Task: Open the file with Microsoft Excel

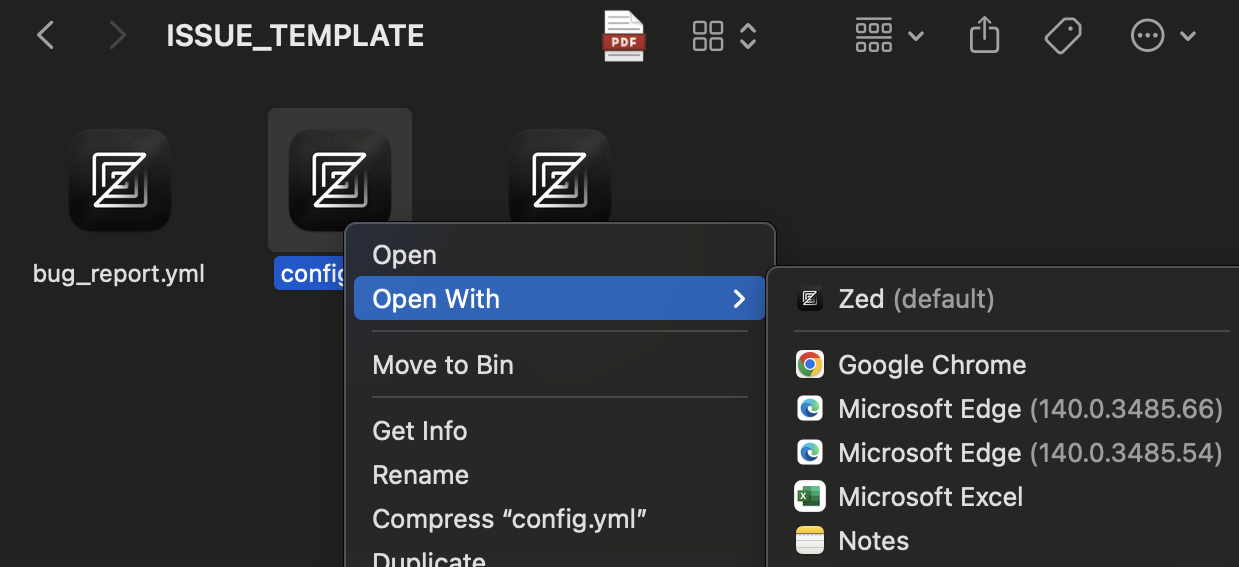Action: coord(929,497)
